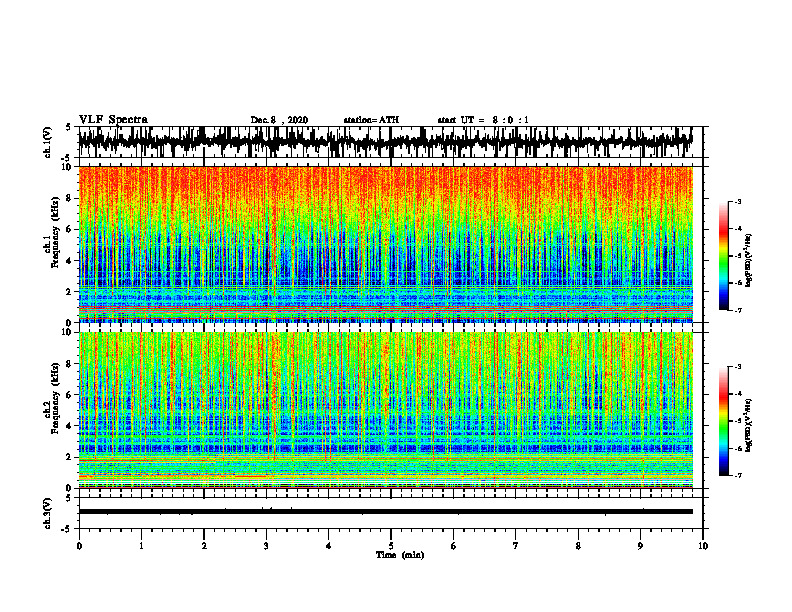The width and height of the screenshot is (792, 612).
Task: Click inside the ch.2 spectrogram panel
Action: tap(385, 410)
